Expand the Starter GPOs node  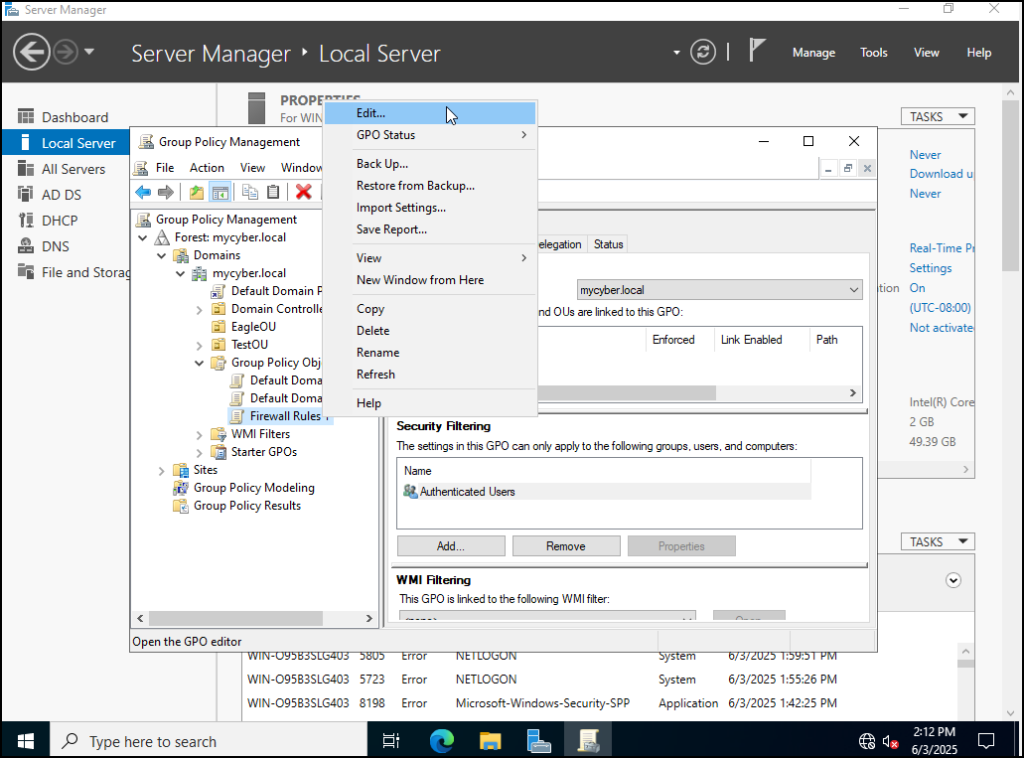click(199, 452)
